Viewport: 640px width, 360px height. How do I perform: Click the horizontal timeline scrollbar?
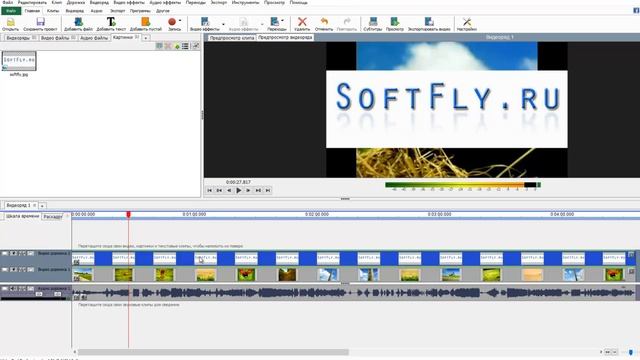213,352
